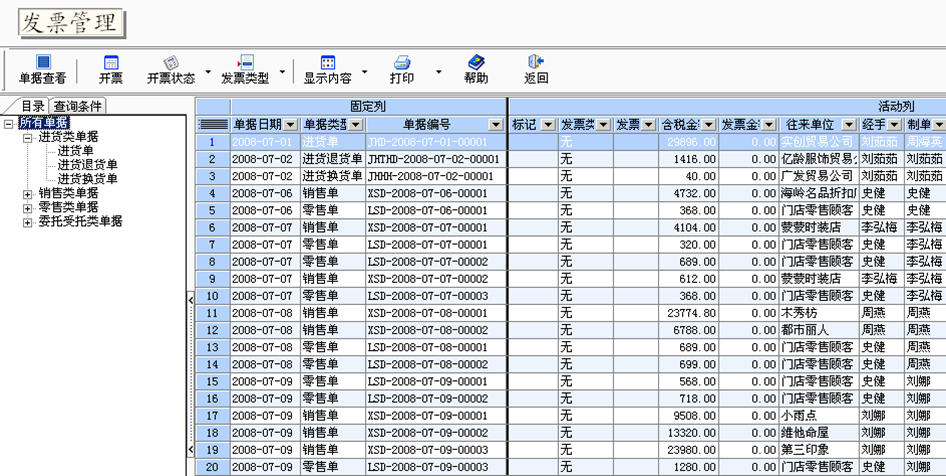Click the 开票 invoice icon
This screenshot has width=946, height=476.
point(110,62)
